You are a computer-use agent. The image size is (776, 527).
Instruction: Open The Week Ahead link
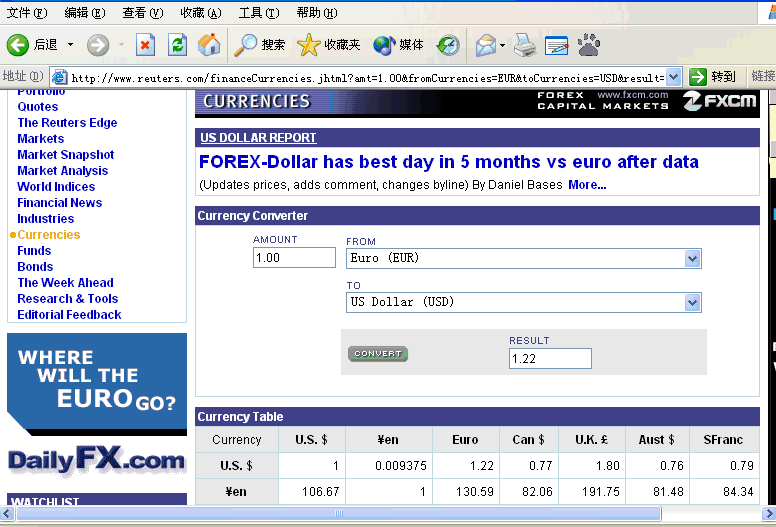click(x=65, y=283)
